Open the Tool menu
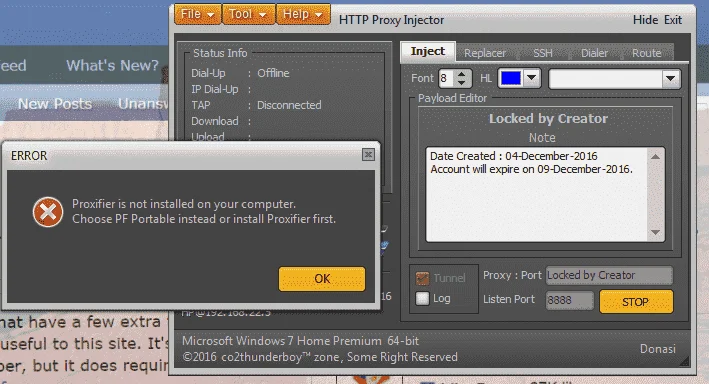This screenshot has width=709, height=384. (x=248, y=14)
